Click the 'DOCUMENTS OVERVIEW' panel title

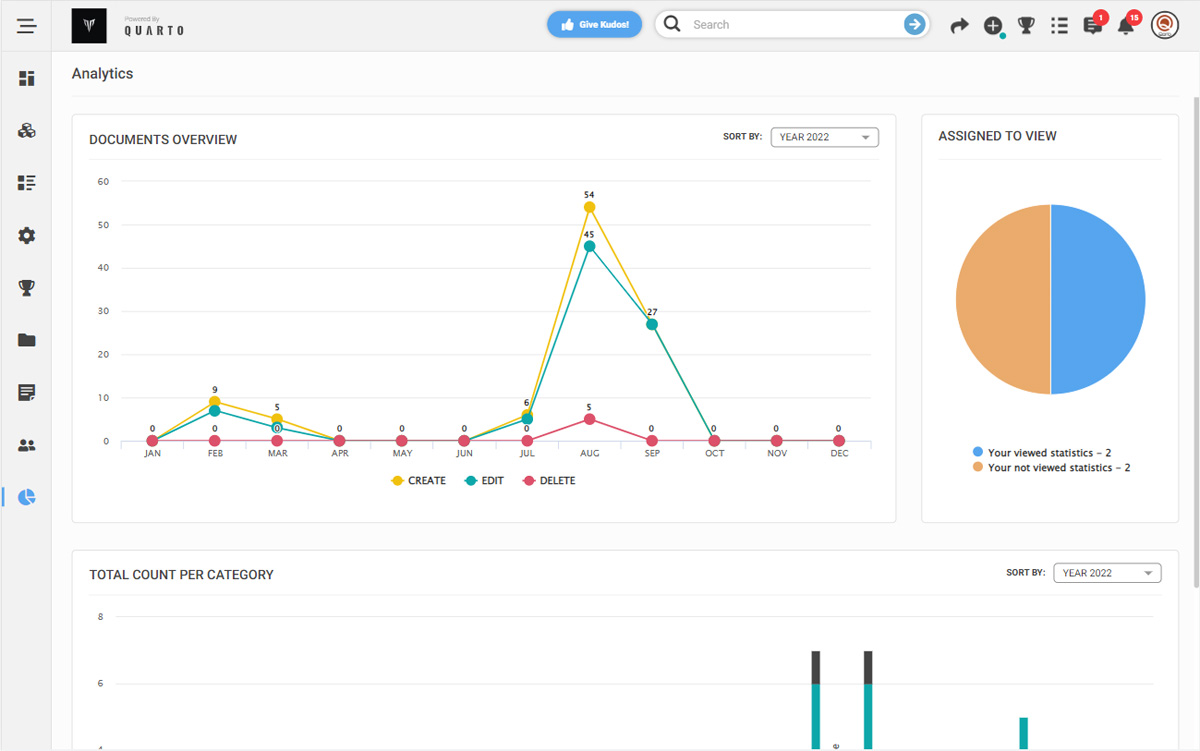pyautogui.click(x=163, y=140)
